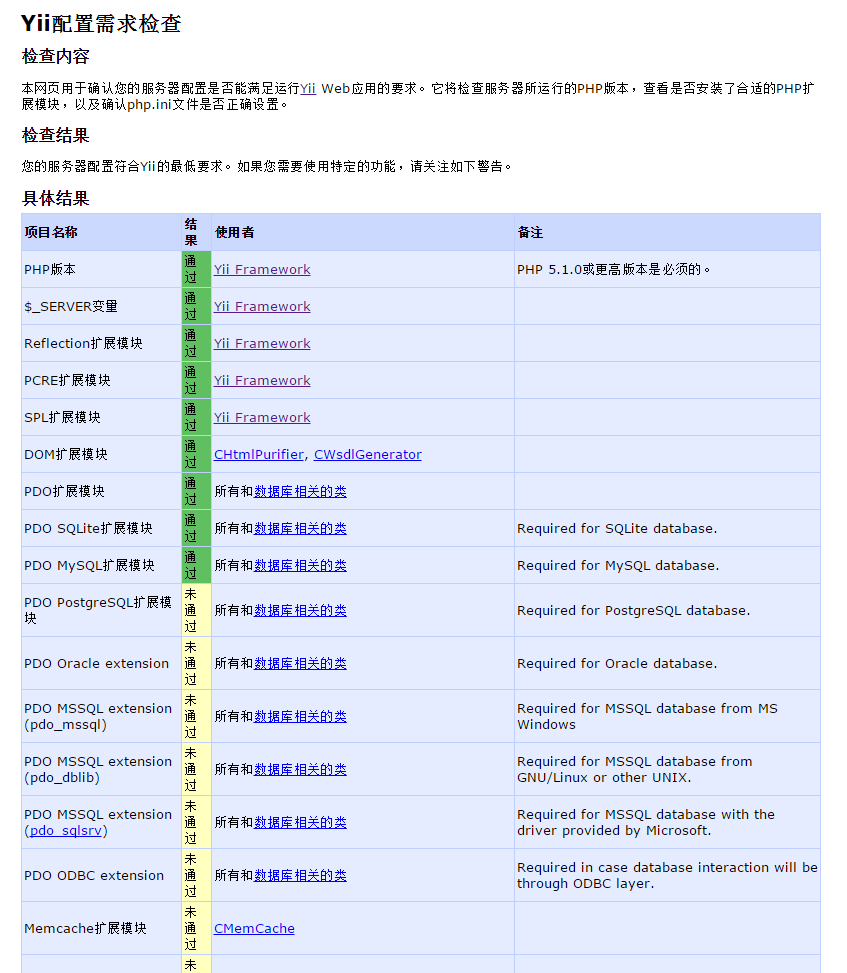Click the 结果 column header
Viewport: 847px width, 973px height.
pos(196,232)
